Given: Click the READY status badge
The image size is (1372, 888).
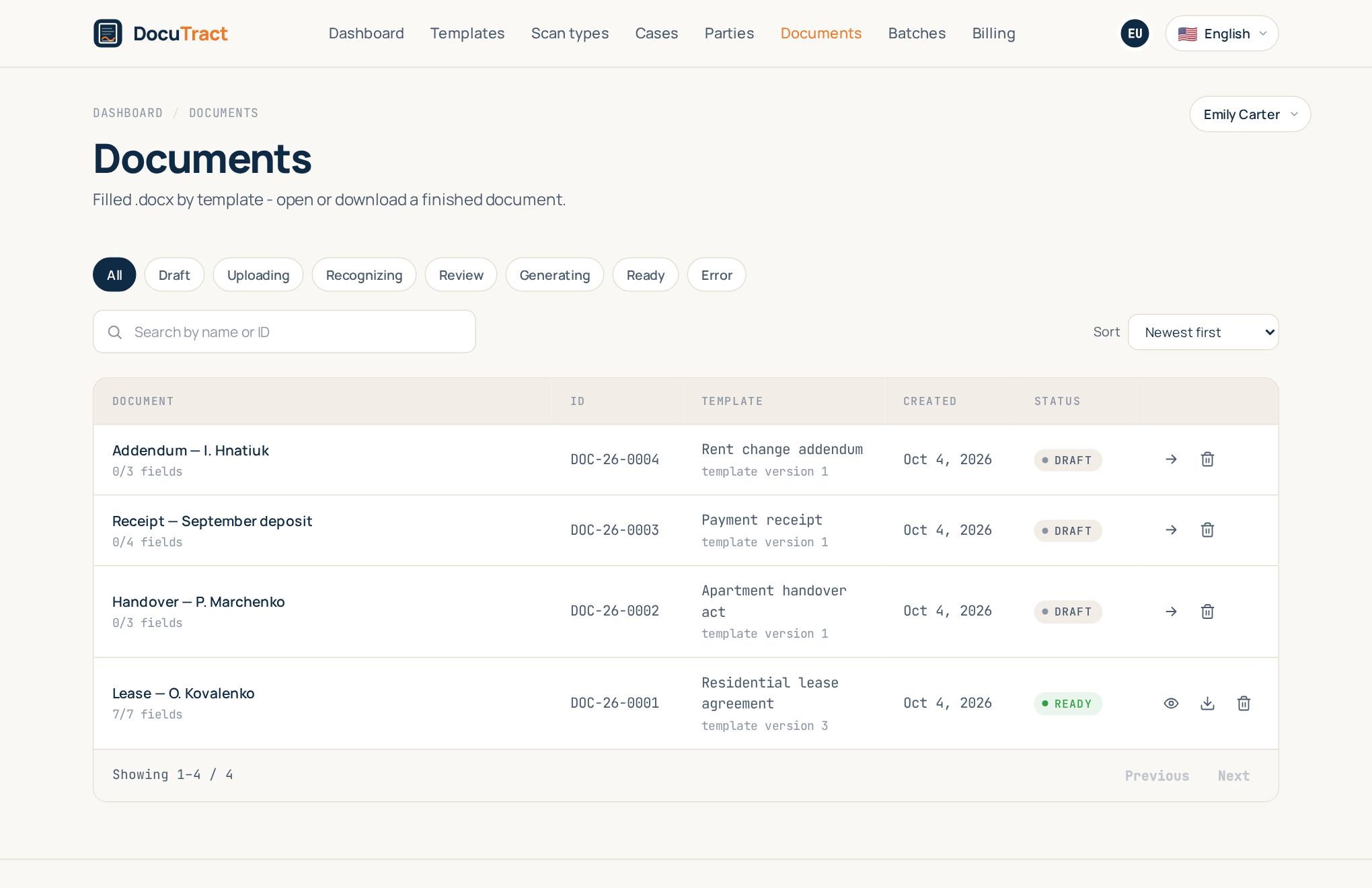Looking at the screenshot, I should coord(1068,704).
